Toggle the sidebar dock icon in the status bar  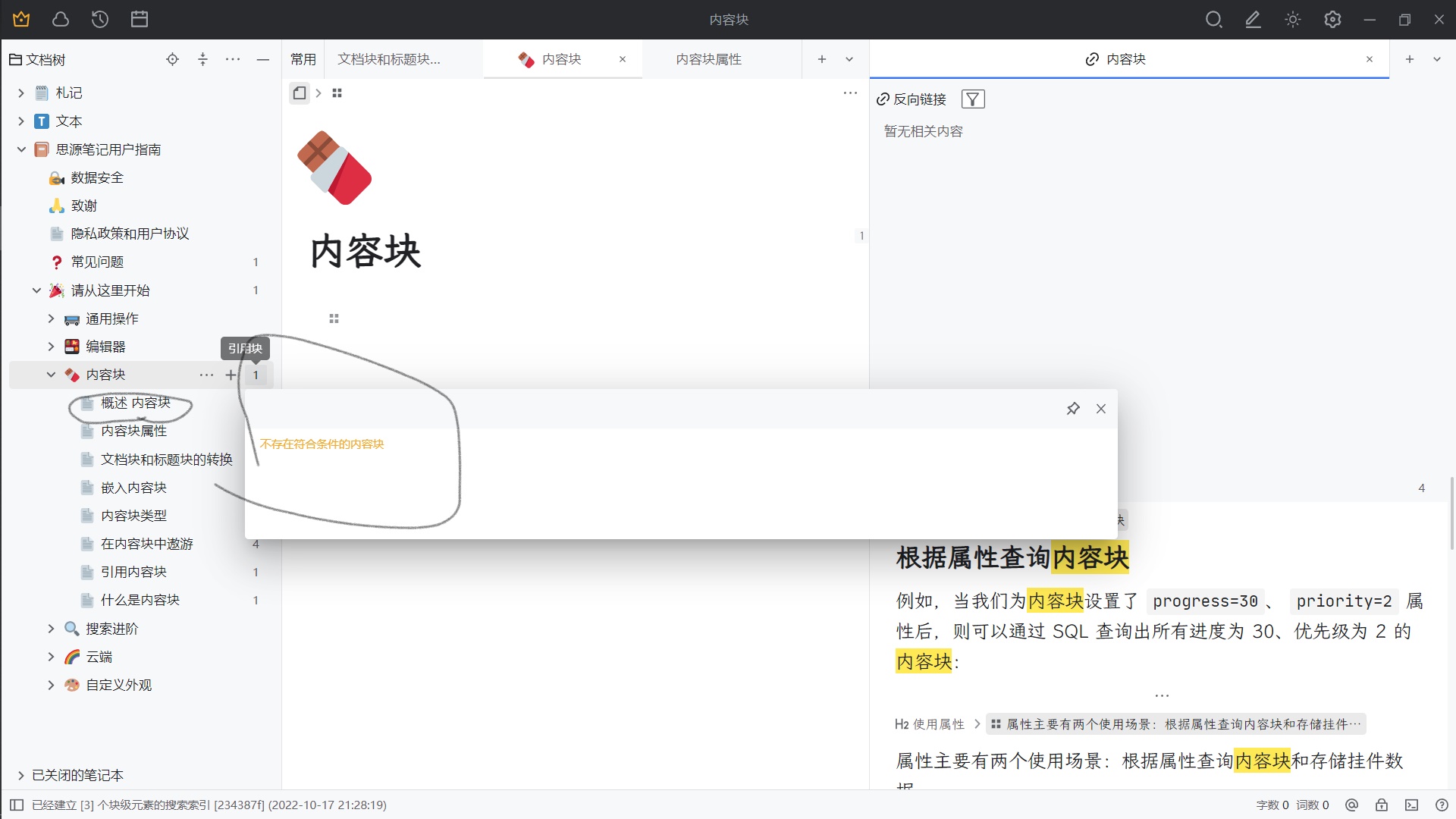17,805
